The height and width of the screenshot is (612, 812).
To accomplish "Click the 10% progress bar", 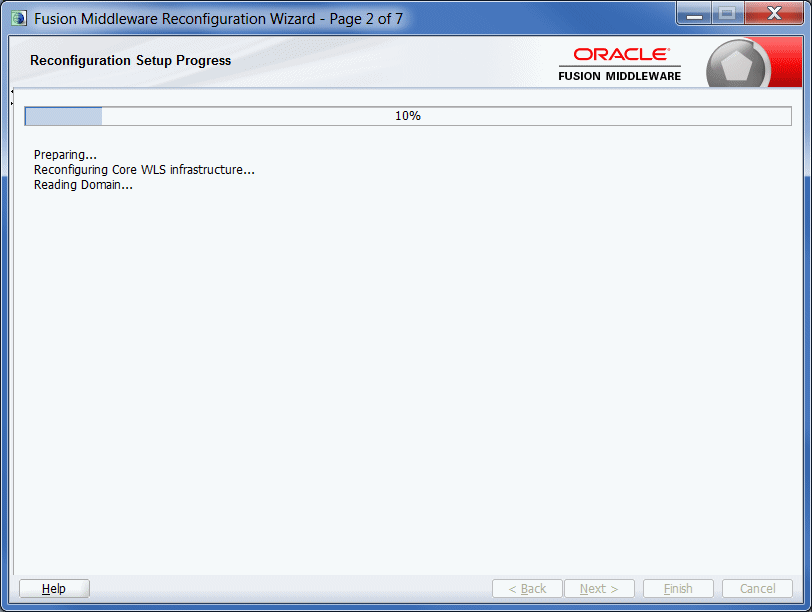I will [408, 116].
